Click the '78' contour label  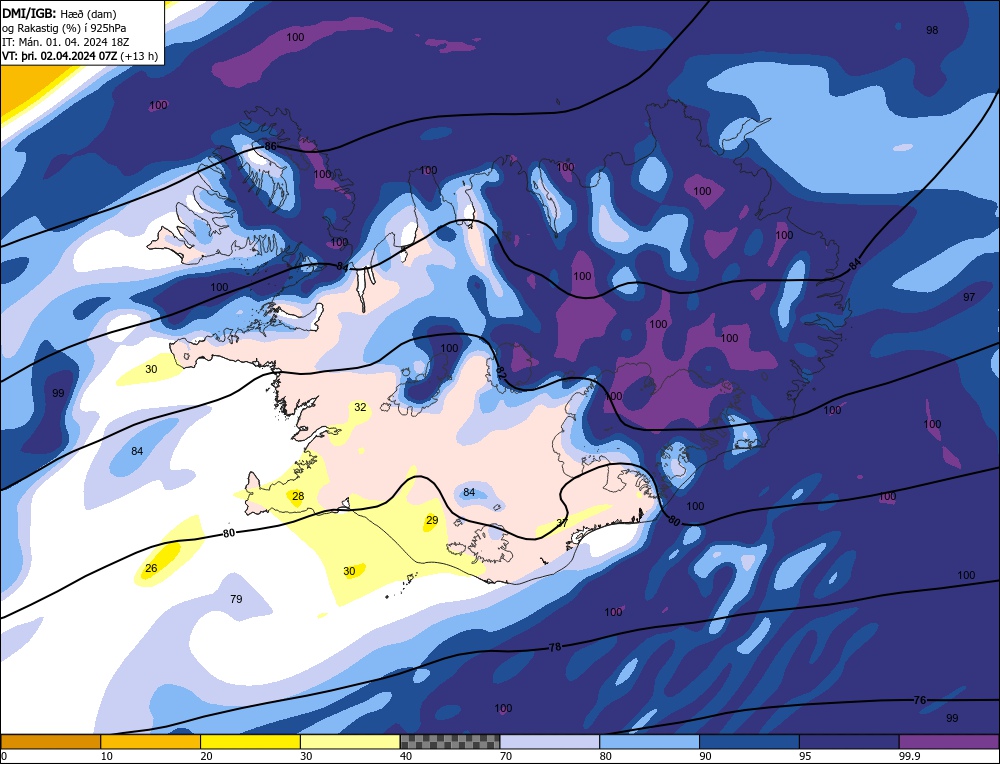[555, 647]
